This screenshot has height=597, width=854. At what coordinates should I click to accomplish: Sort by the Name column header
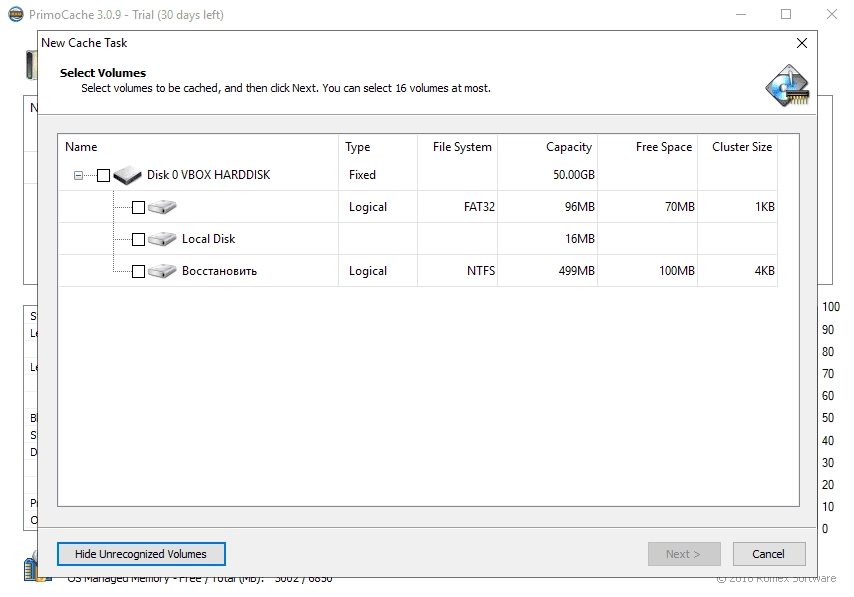pyautogui.click(x=198, y=147)
